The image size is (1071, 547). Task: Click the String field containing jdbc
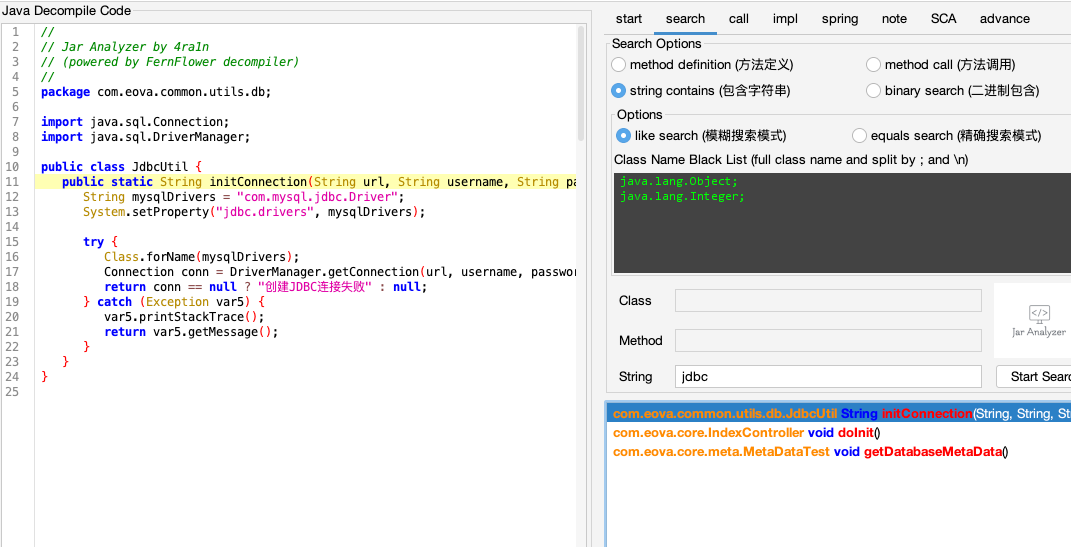click(828, 376)
